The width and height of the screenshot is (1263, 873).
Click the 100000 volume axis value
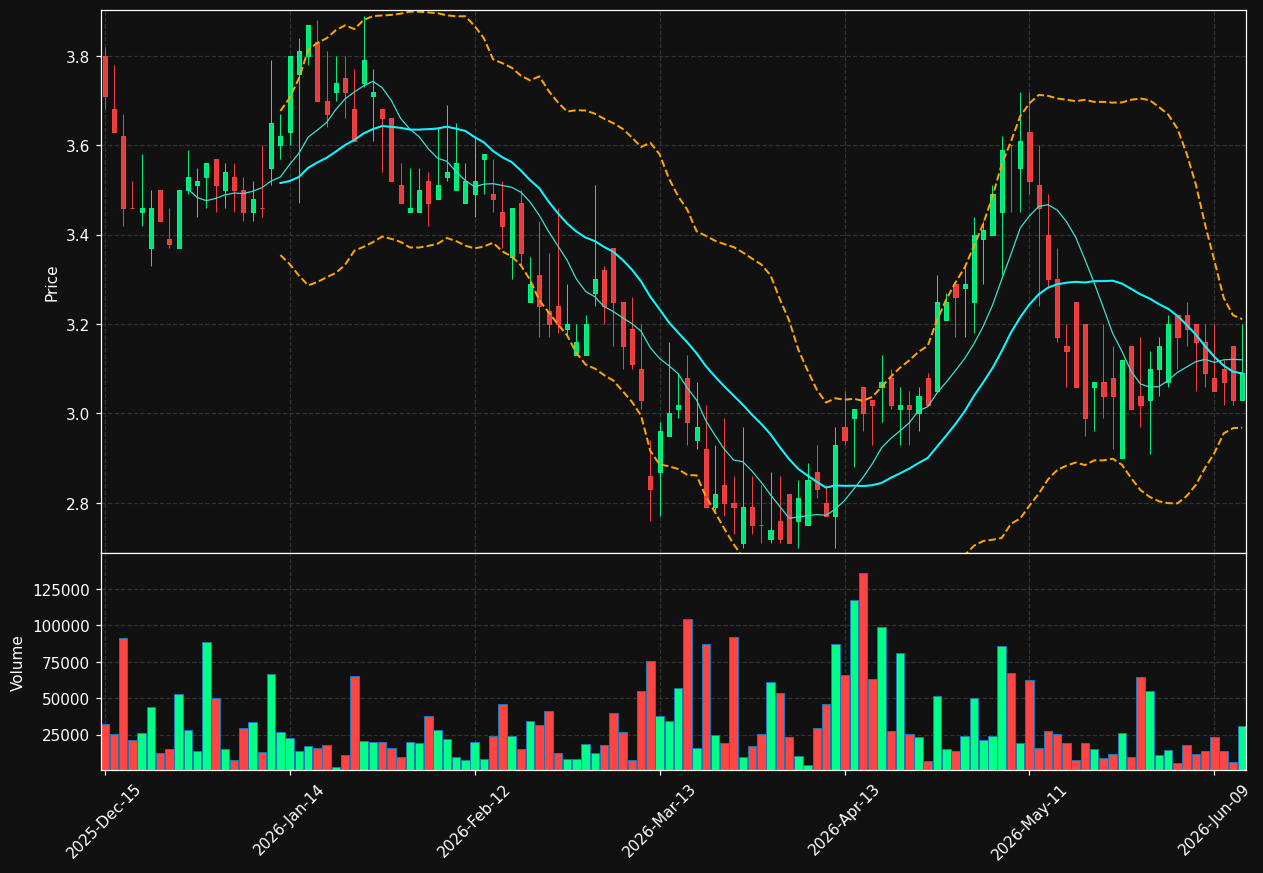pos(64,626)
